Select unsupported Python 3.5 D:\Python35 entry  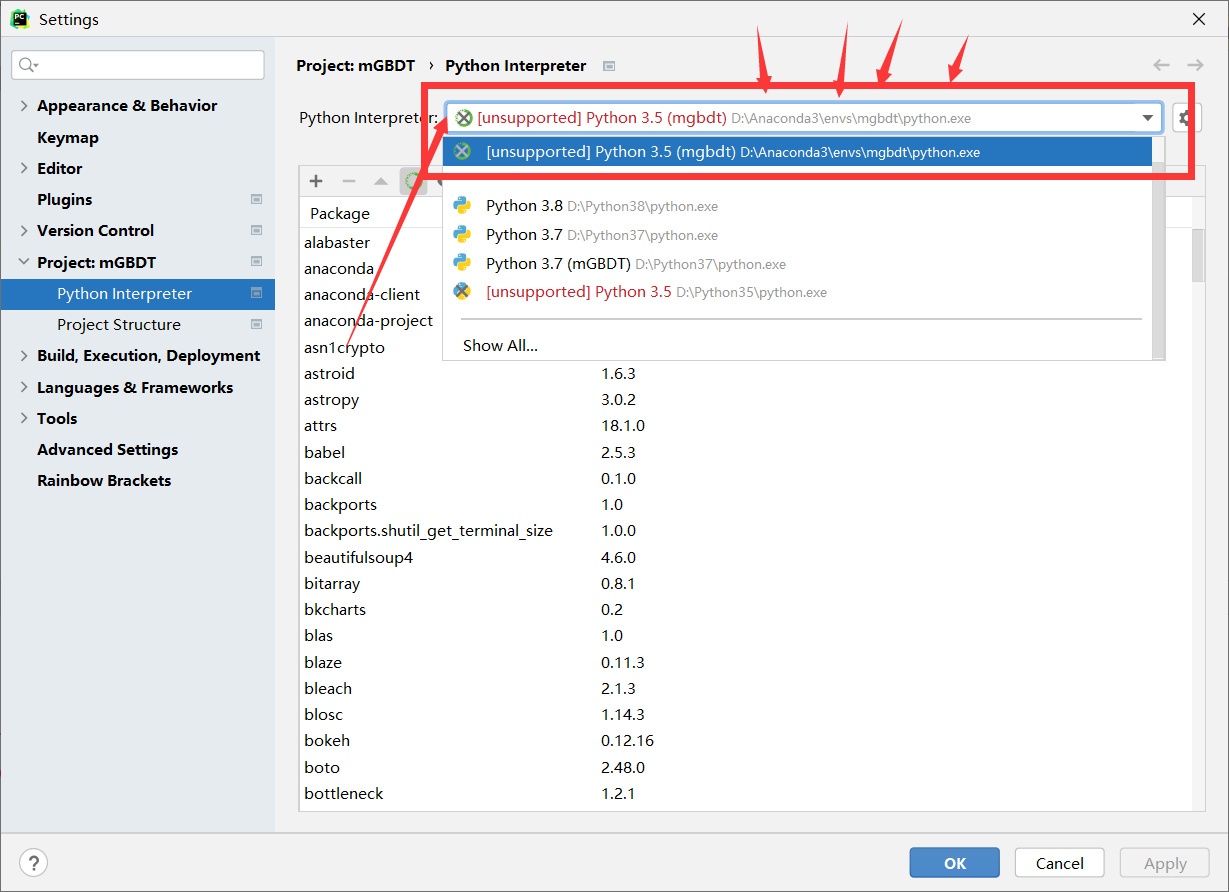(797, 292)
